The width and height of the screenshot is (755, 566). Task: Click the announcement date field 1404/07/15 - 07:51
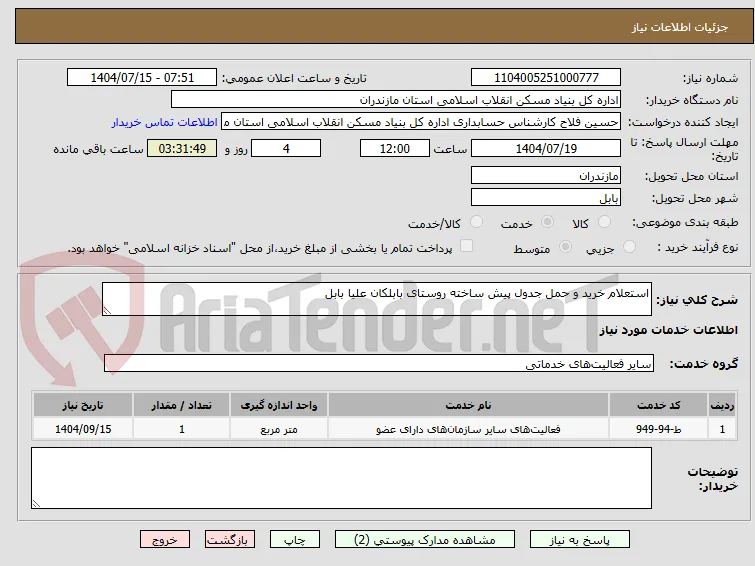click(142, 78)
